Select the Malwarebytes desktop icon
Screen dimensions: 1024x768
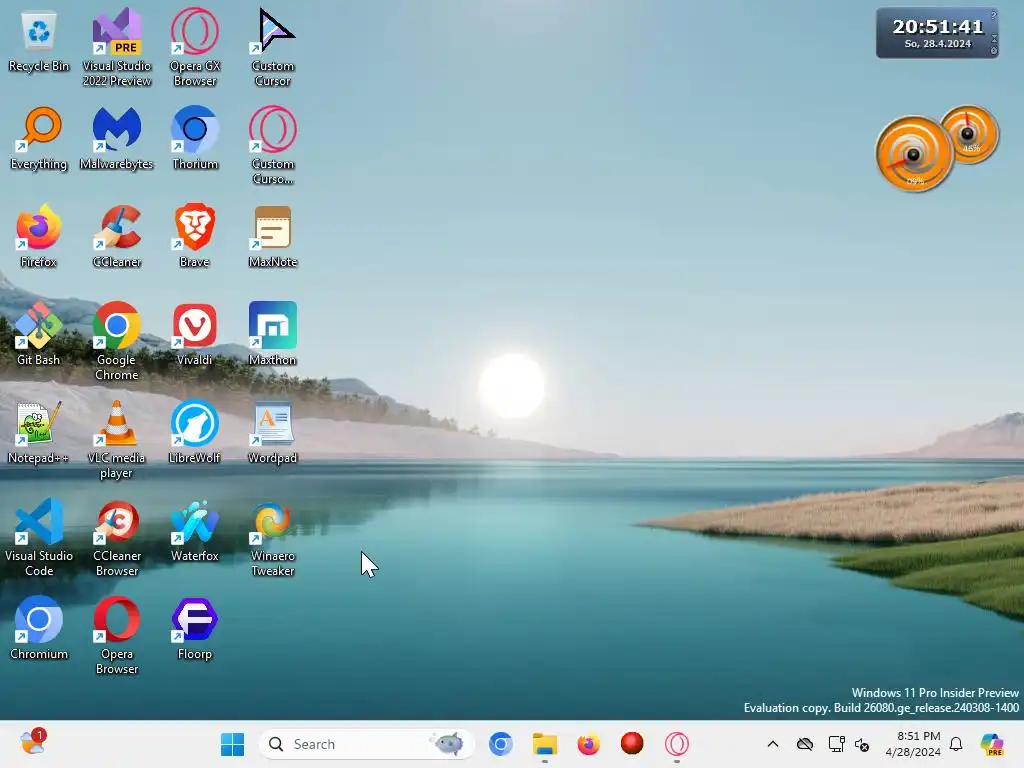117,139
